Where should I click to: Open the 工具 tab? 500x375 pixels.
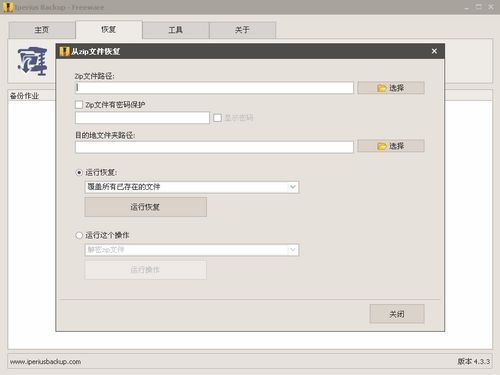[x=176, y=30]
